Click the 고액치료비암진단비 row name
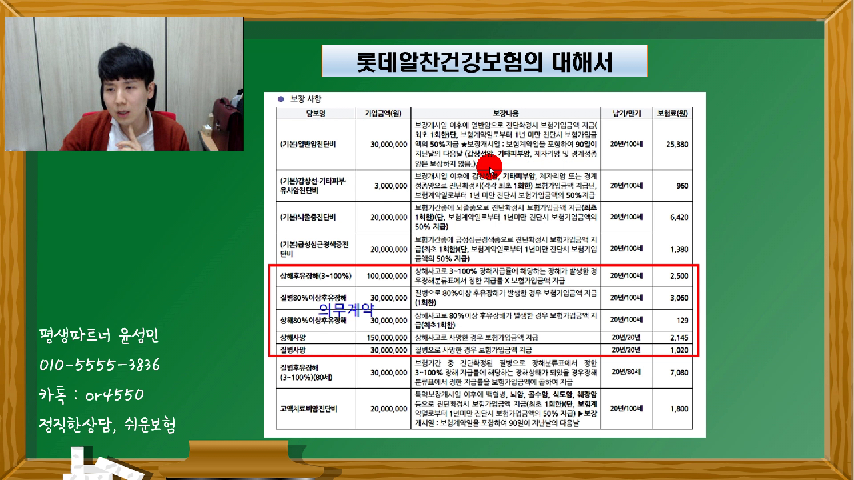 pos(308,409)
